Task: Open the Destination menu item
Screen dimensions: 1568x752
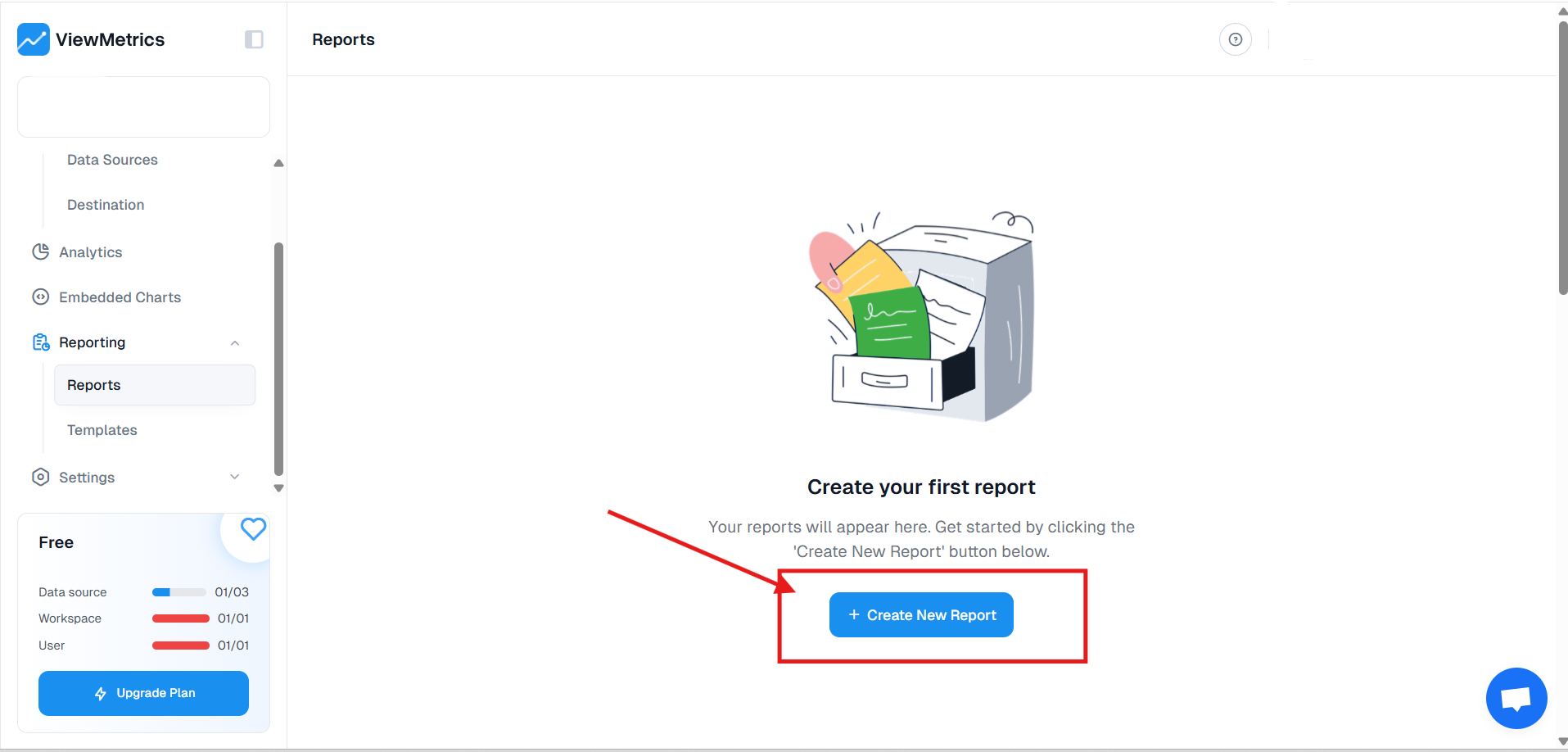Action: pos(105,204)
